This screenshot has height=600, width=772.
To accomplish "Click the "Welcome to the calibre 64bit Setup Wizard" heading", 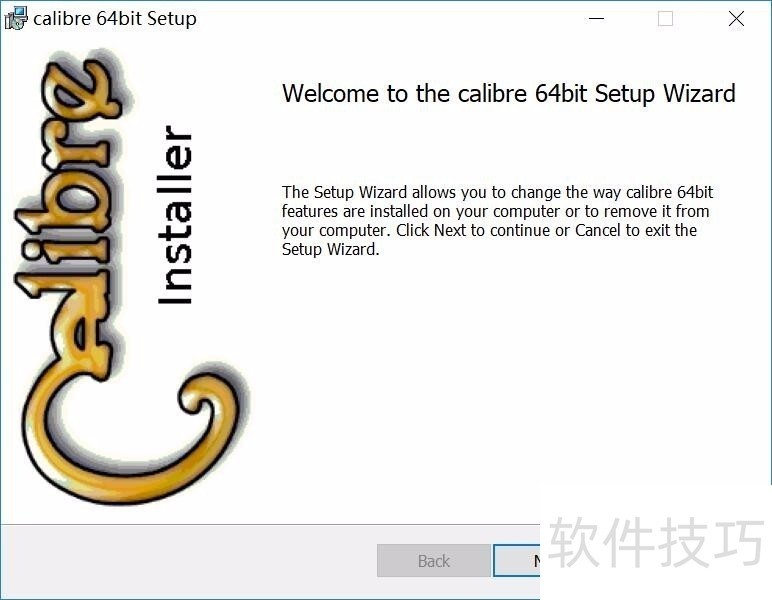I will (x=509, y=94).
